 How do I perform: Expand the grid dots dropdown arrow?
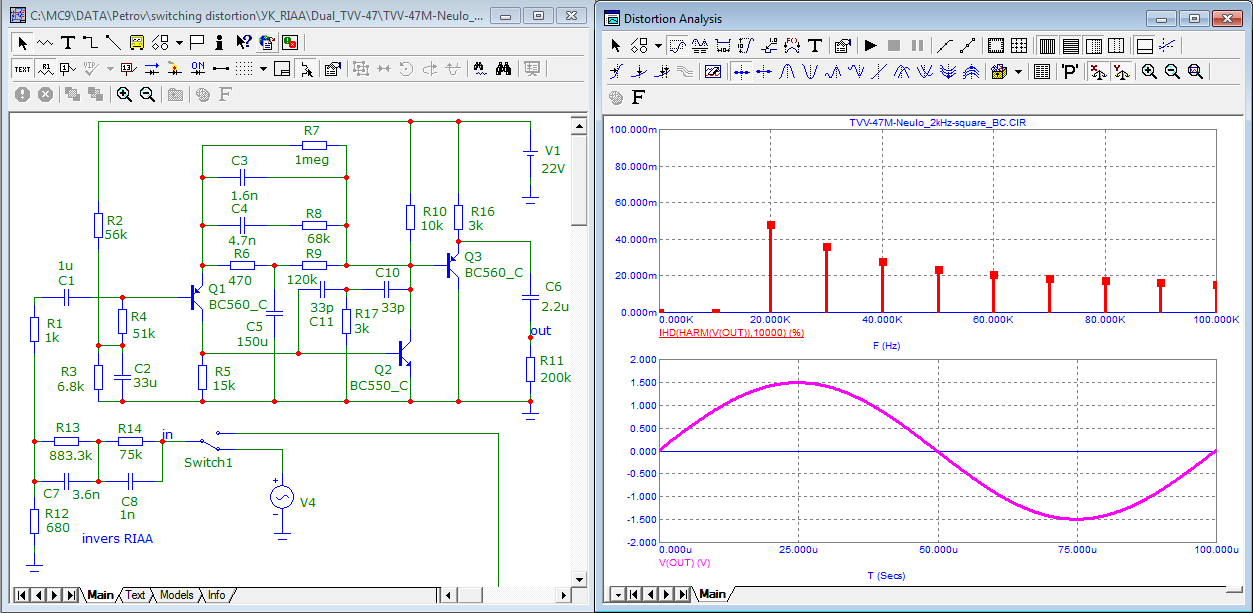263,69
